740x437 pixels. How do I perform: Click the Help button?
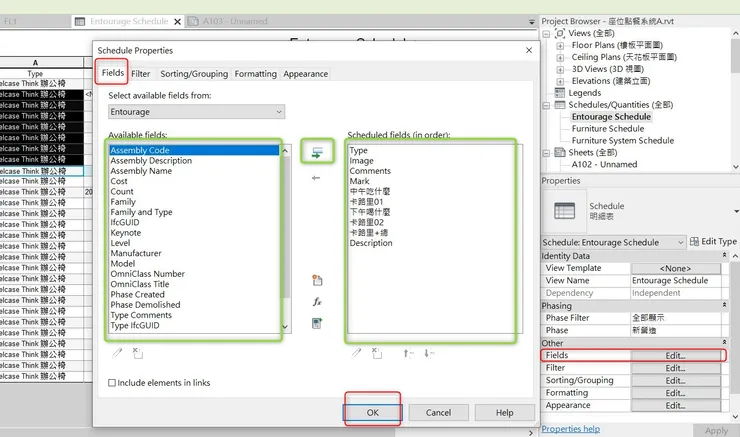click(x=505, y=412)
